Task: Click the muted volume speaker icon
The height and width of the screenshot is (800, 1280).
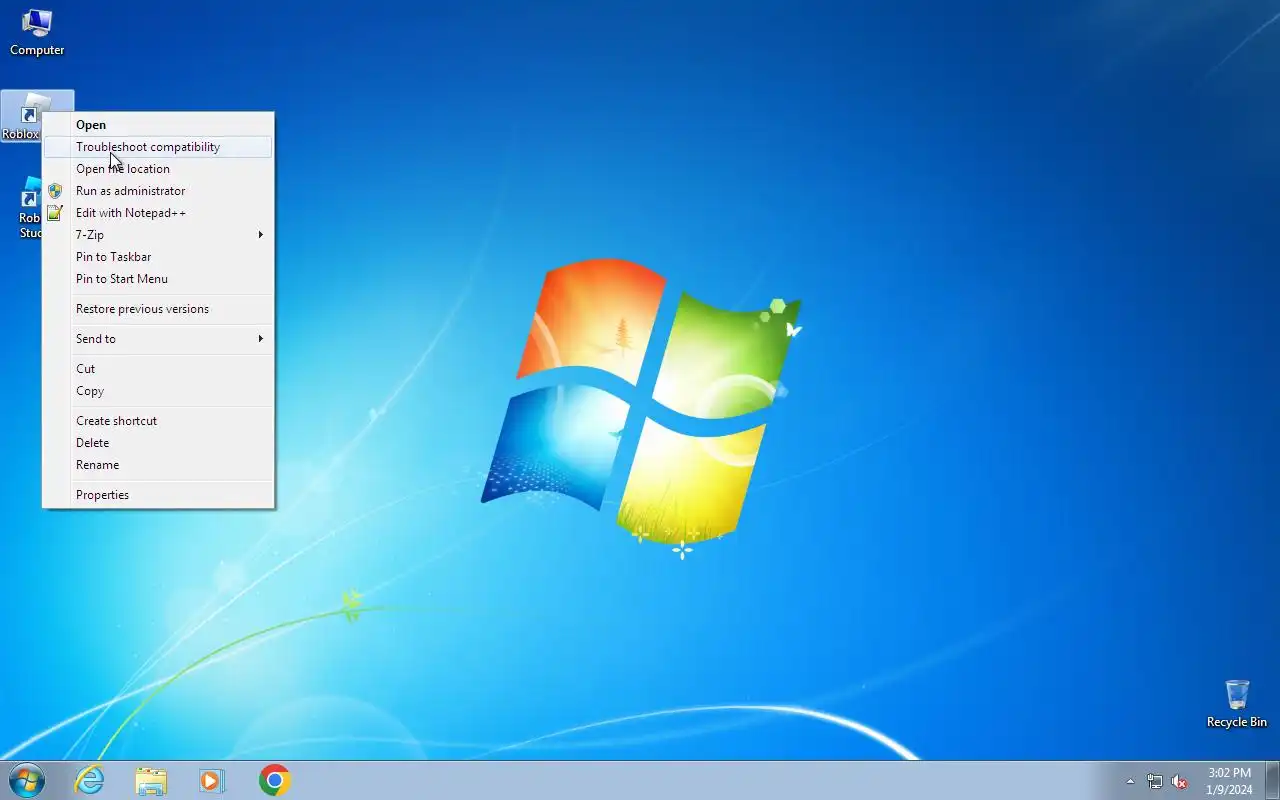Action: pyautogui.click(x=1180, y=781)
